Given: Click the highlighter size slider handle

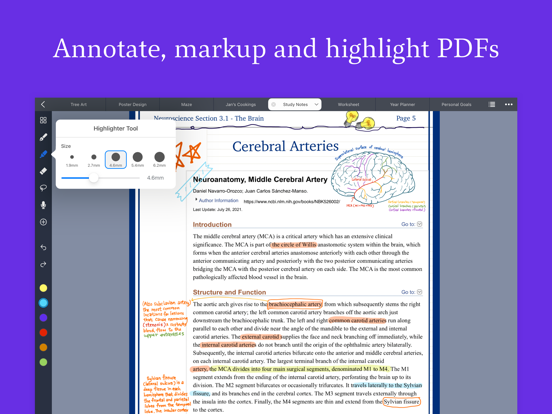Looking at the screenshot, I should click(93, 178).
